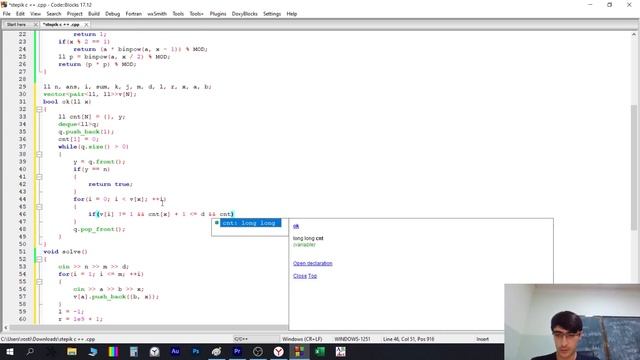Click 'return true;' on line 42

pos(111,184)
